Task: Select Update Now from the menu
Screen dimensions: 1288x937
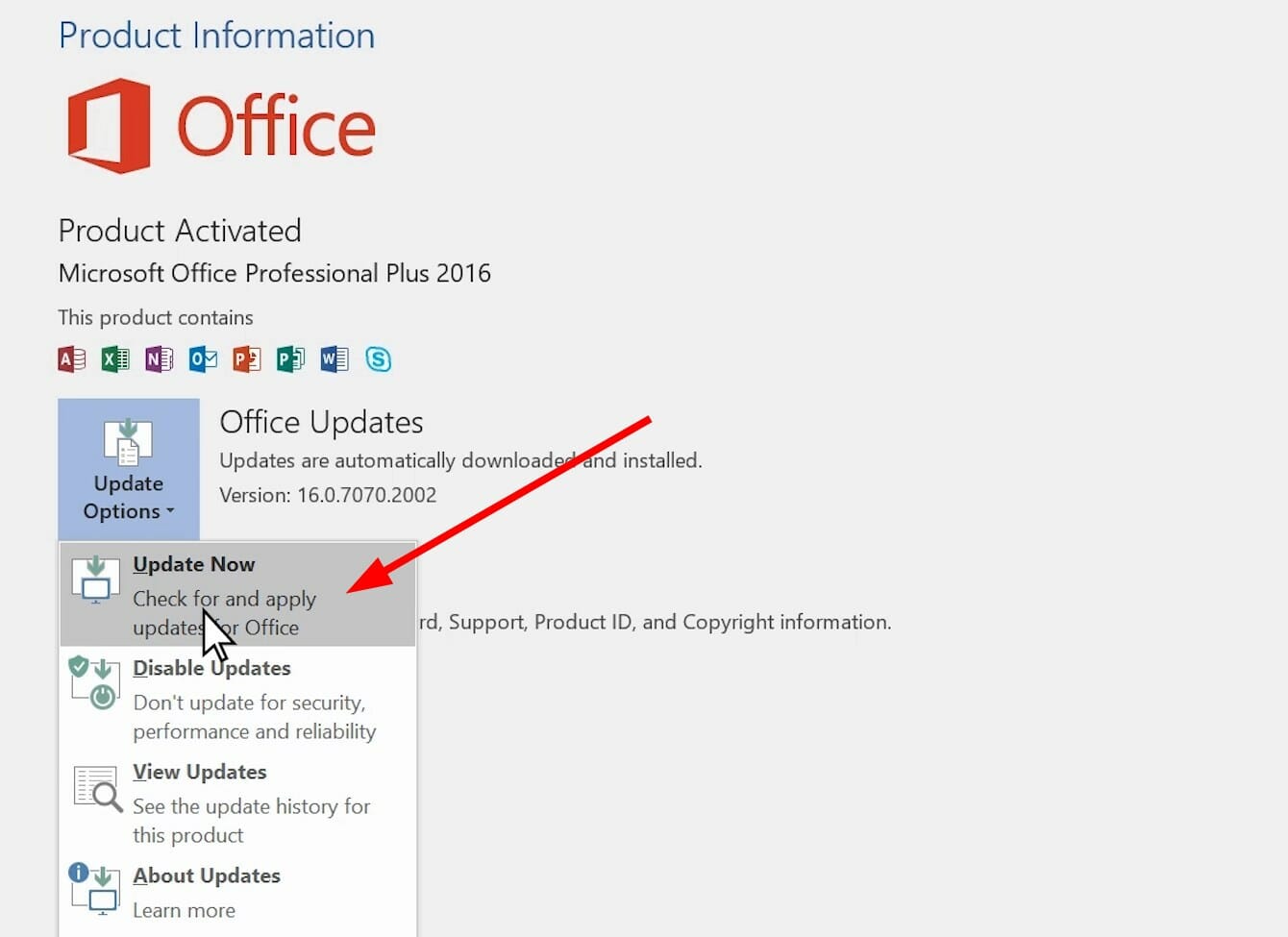Action: click(238, 595)
